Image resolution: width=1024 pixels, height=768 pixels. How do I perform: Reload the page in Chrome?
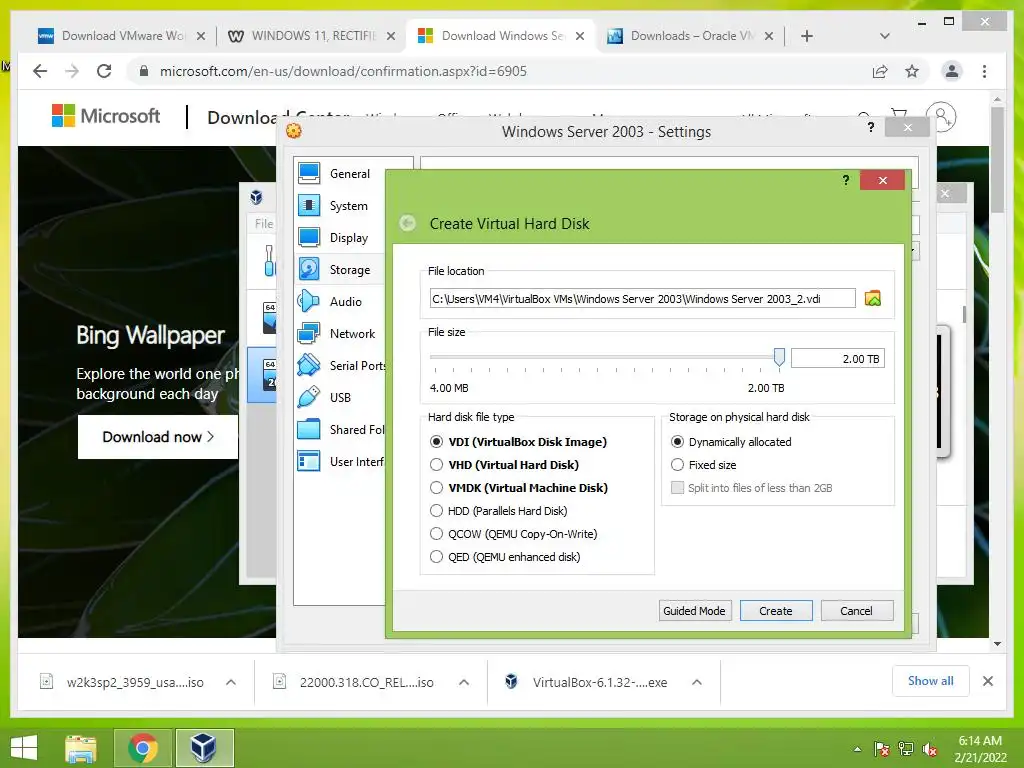[104, 71]
